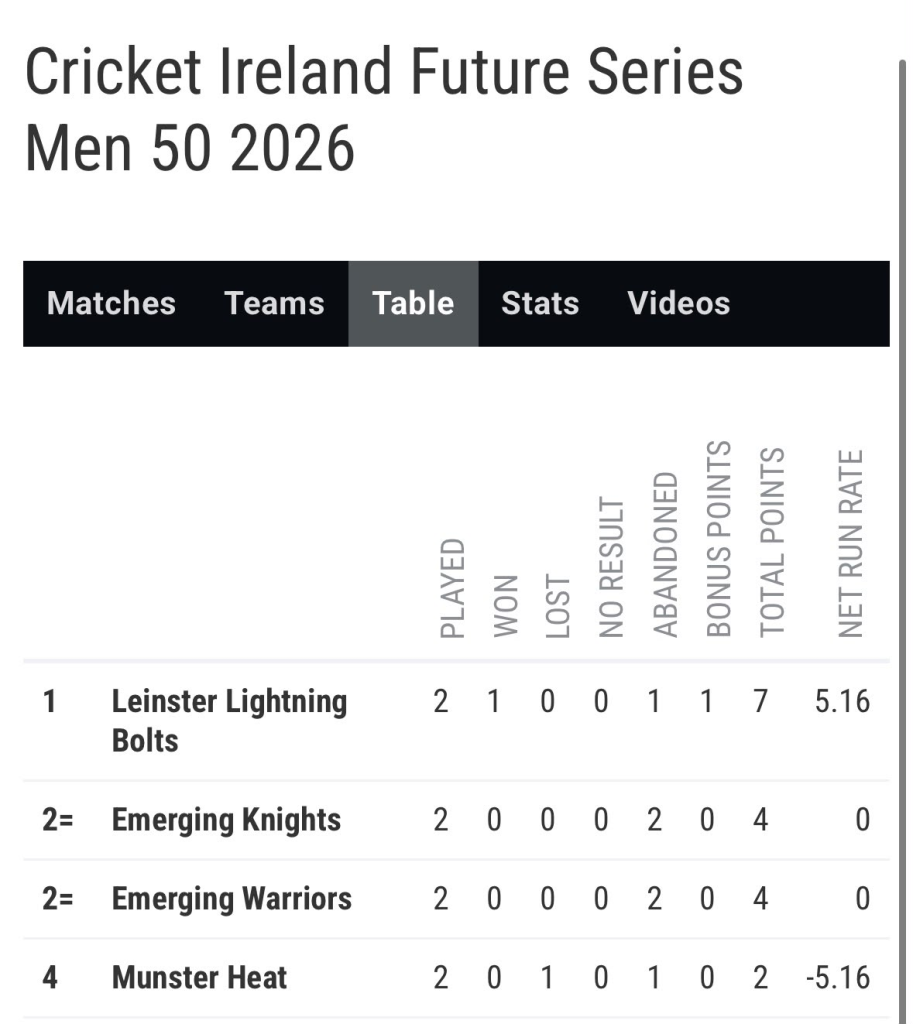Click the LOST column header
The height and width of the screenshot is (1024, 913).
tap(558, 606)
